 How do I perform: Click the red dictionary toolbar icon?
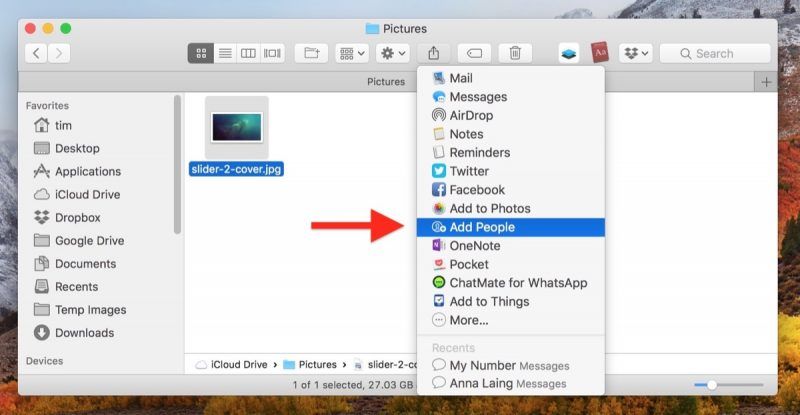tap(600, 53)
